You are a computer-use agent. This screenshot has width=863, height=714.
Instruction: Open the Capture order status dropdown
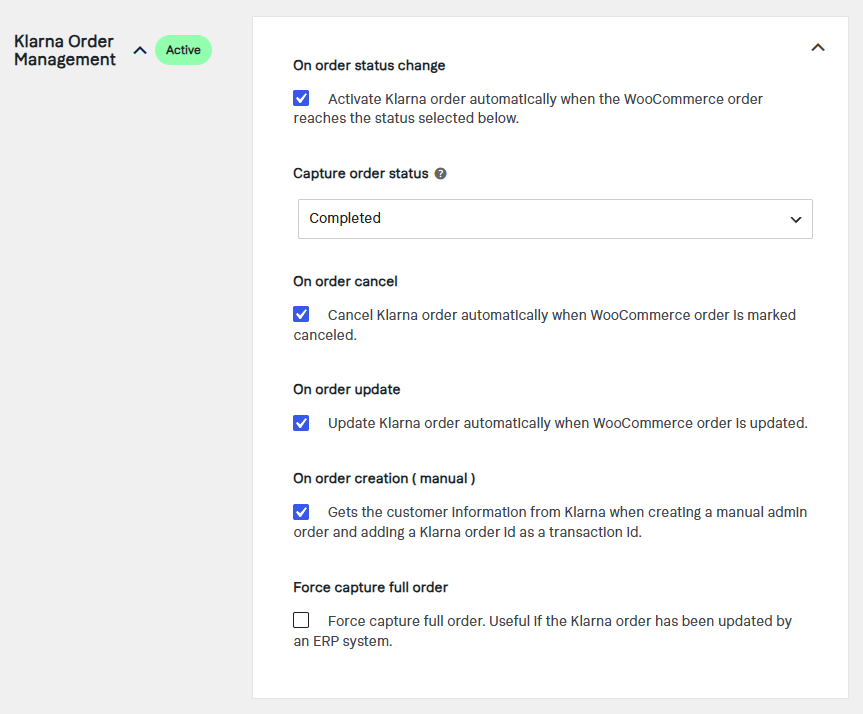[555, 219]
